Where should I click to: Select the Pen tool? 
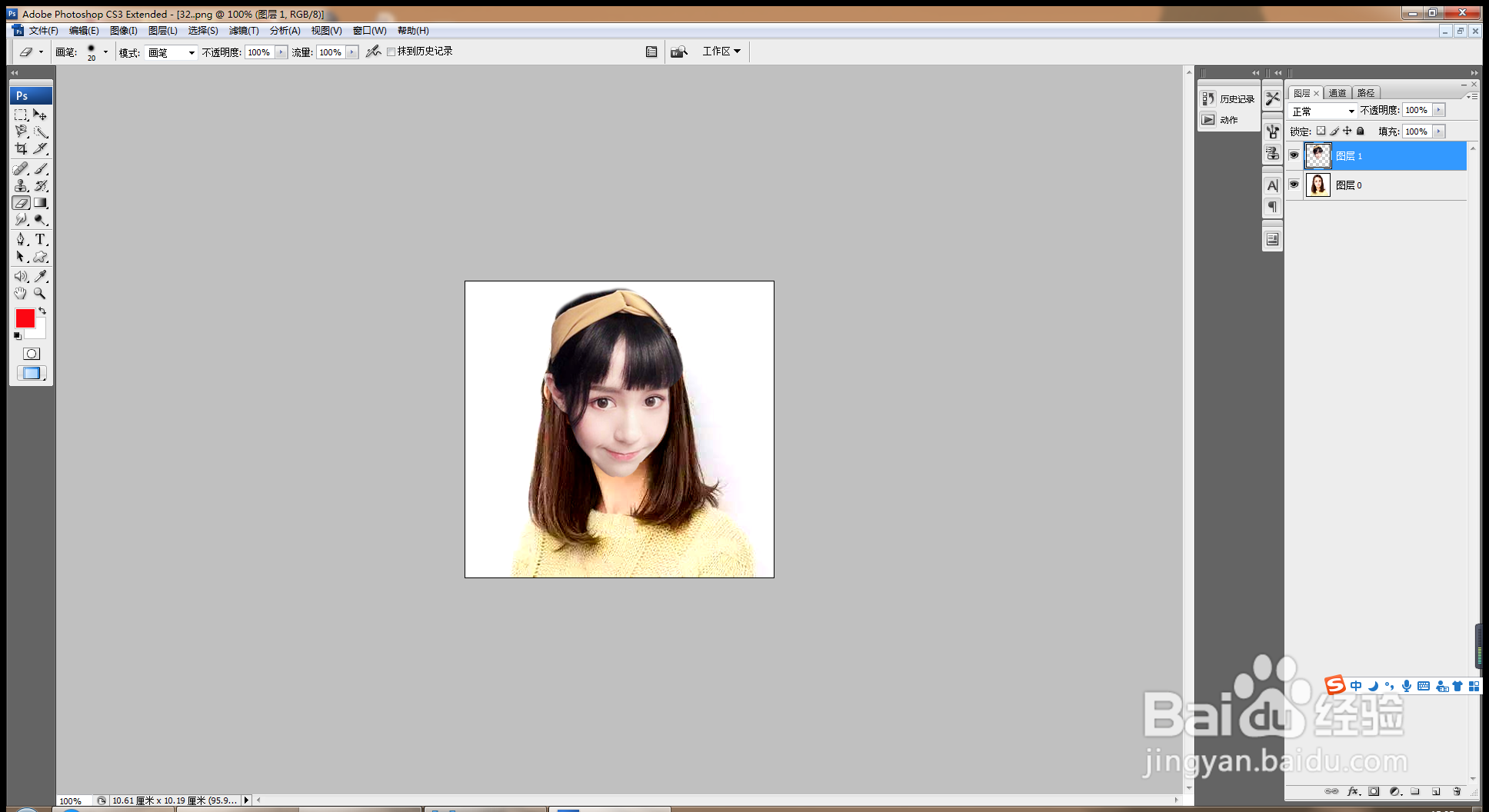click(x=21, y=240)
